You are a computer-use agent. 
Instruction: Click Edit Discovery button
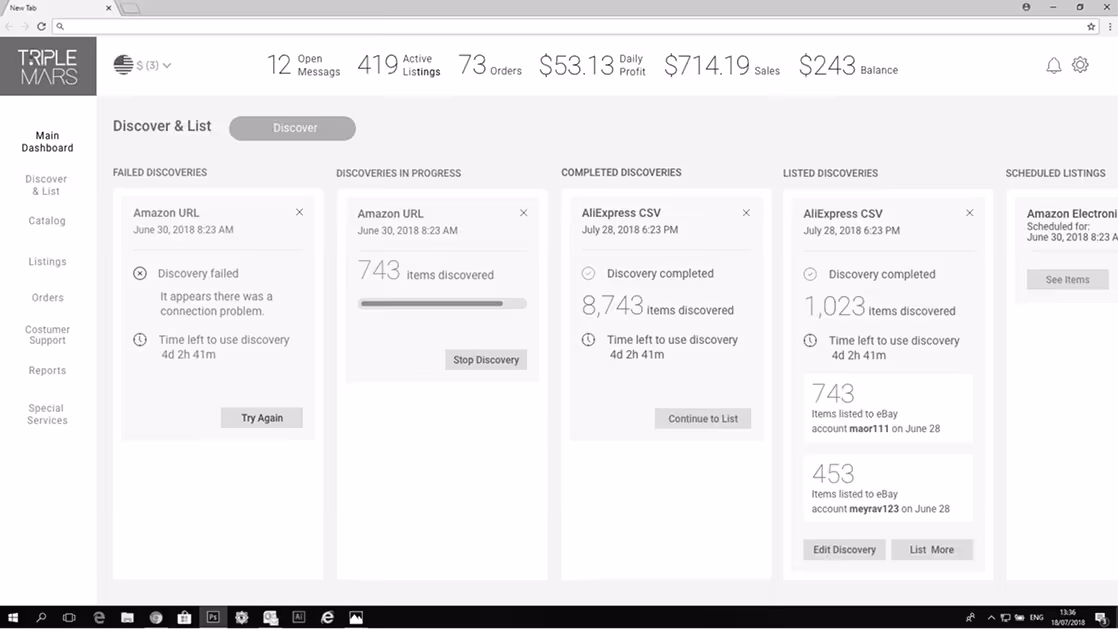coord(844,550)
